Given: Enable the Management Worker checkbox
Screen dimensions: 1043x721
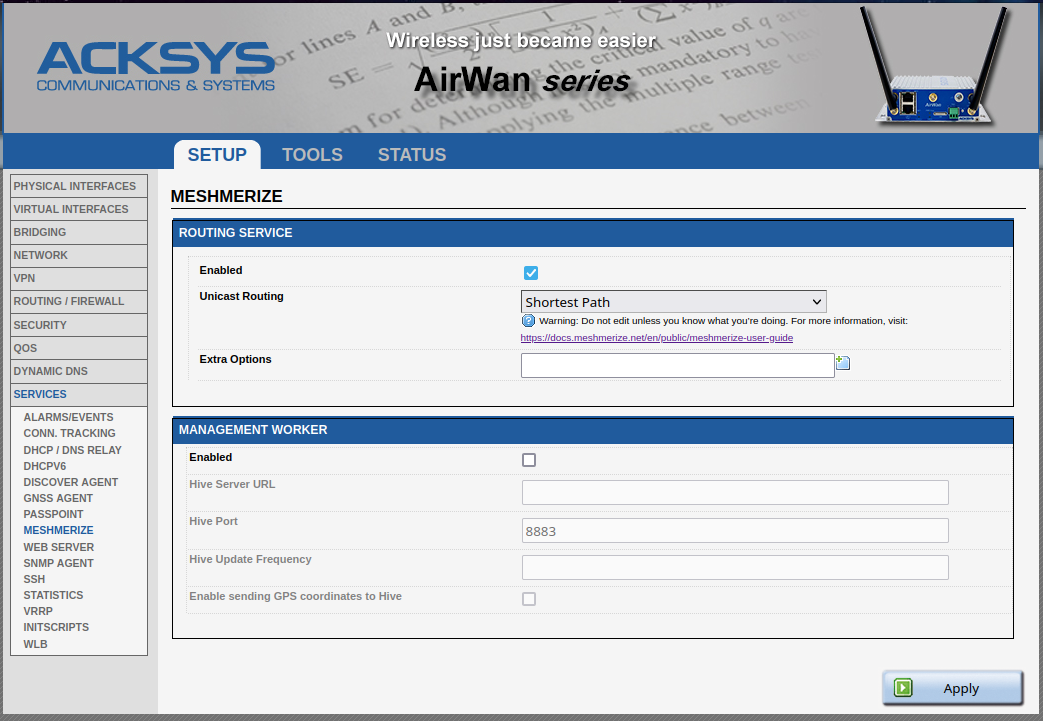Looking at the screenshot, I should 529,460.
